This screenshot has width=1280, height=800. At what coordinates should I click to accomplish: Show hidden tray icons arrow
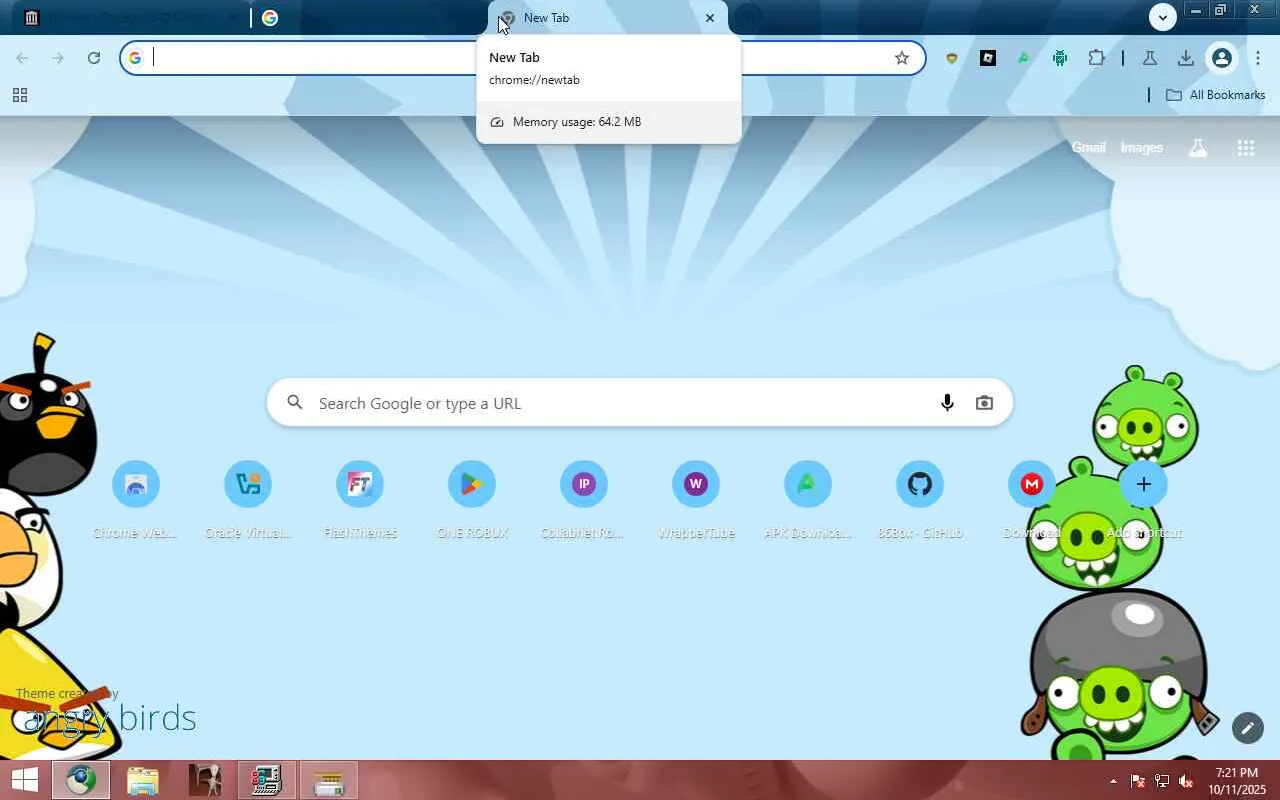[x=1113, y=781]
